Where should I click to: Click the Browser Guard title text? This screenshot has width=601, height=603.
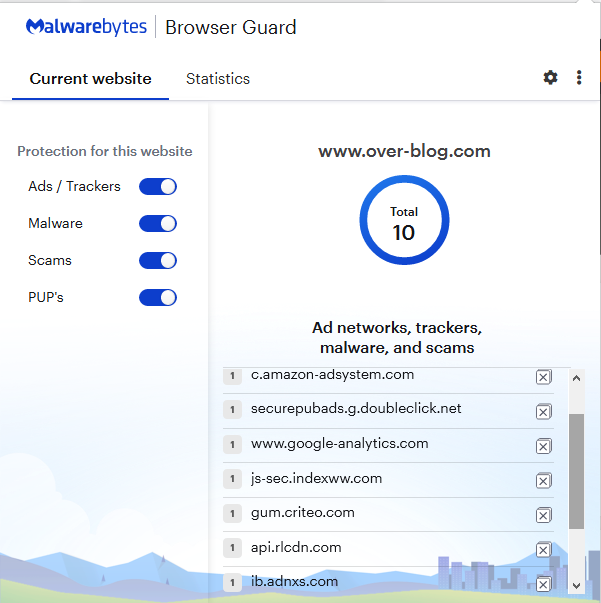pyautogui.click(x=231, y=27)
